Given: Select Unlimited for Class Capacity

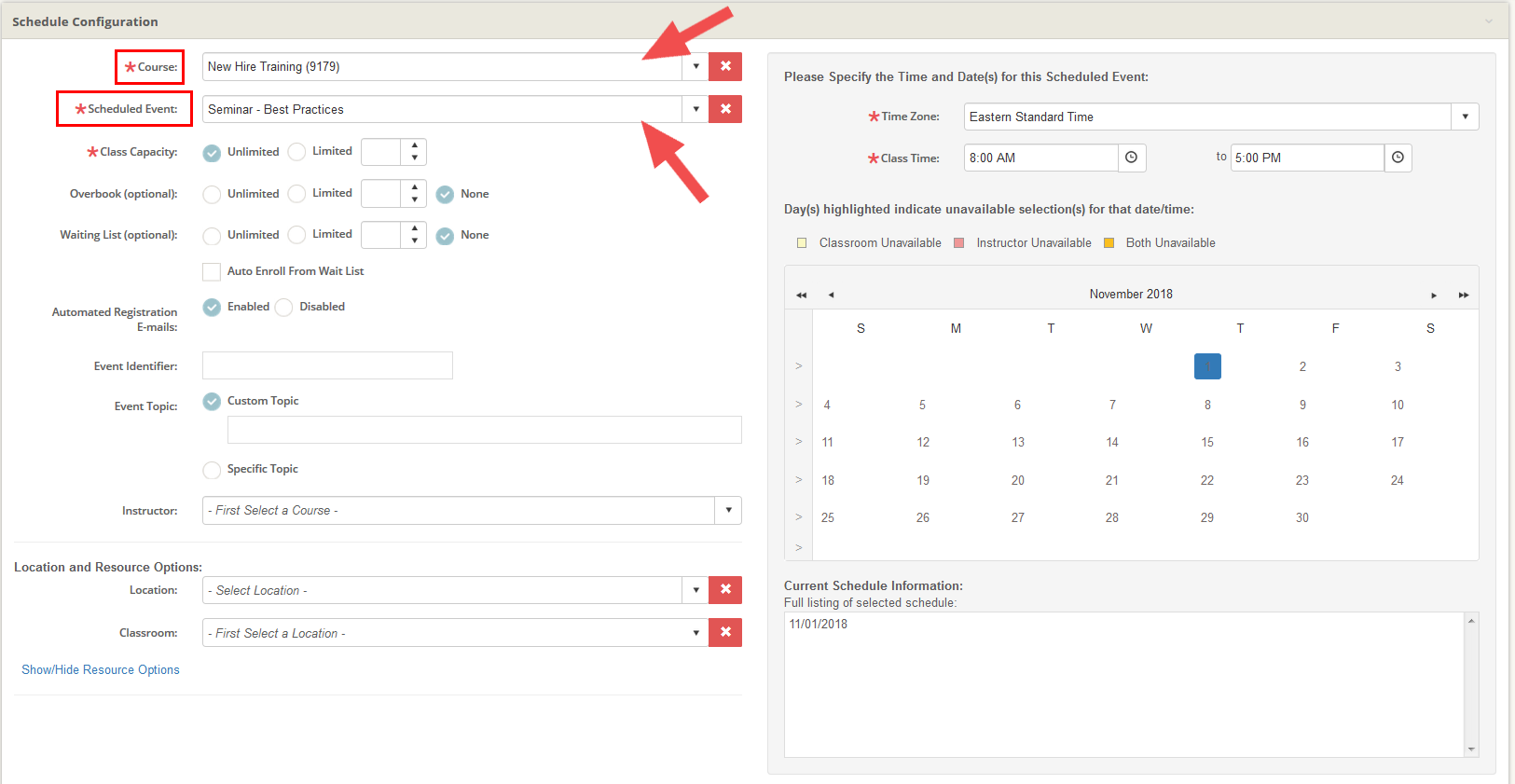Looking at the screenshot, I should 213,152.
